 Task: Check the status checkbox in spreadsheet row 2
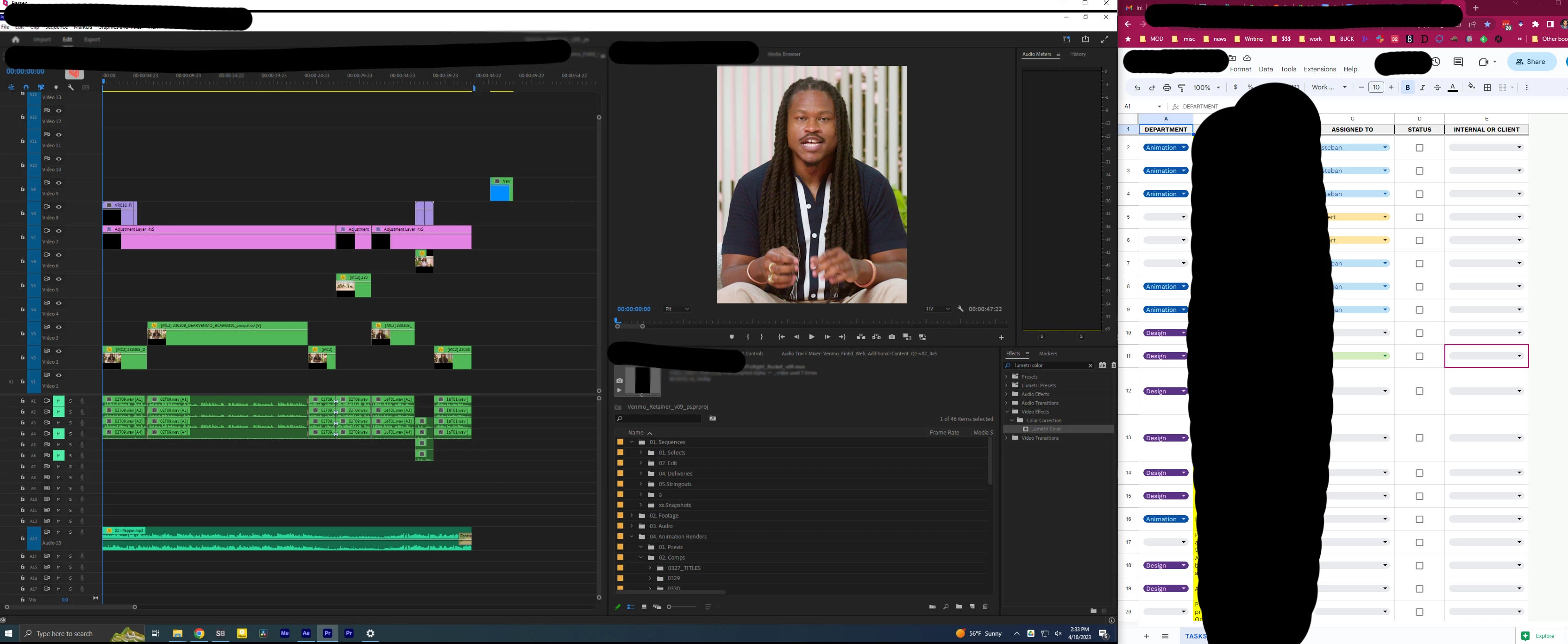tap(1419, 148)
